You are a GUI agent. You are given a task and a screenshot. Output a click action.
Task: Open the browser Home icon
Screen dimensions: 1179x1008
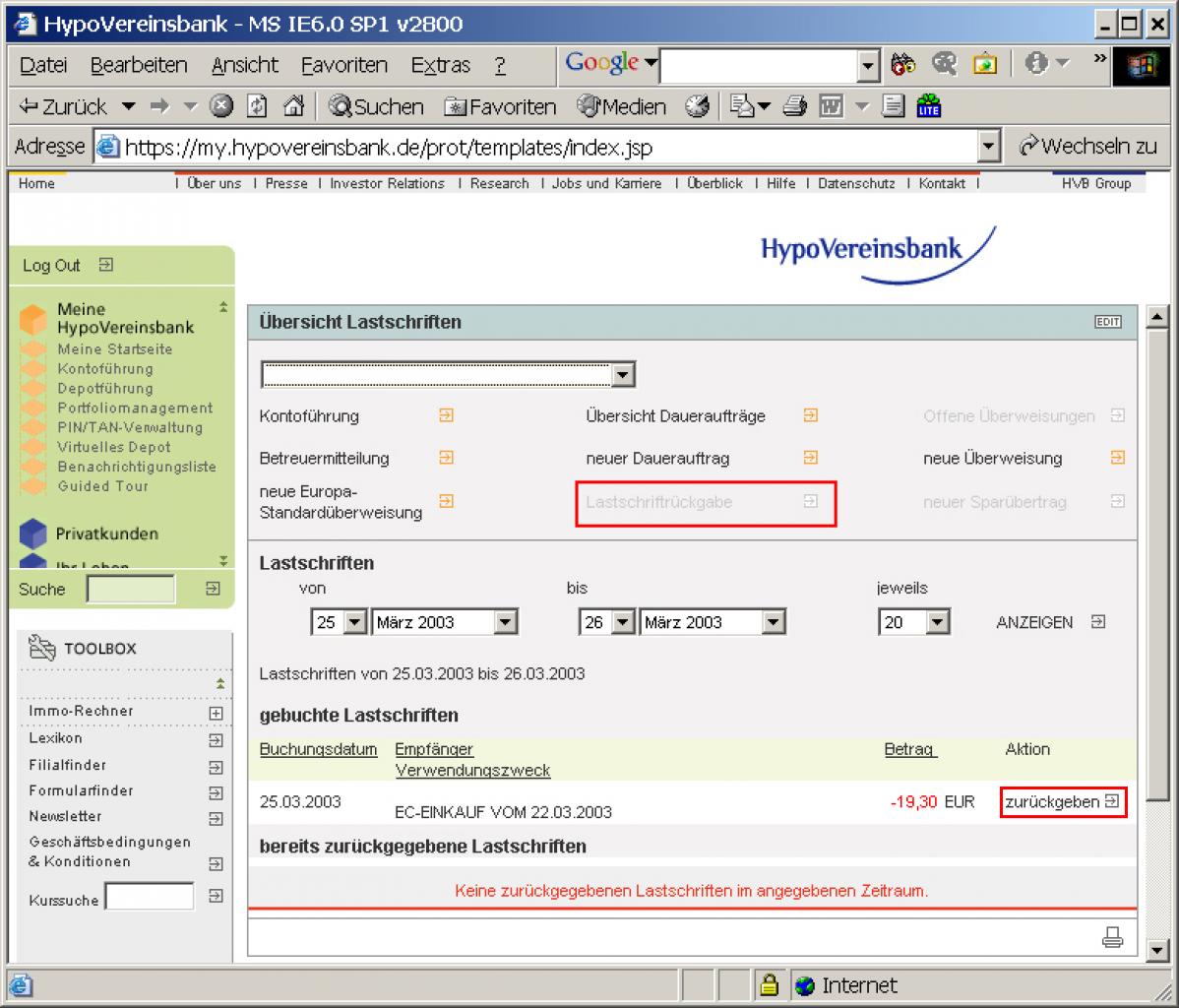pyautogui.click(x=293, y=107)
